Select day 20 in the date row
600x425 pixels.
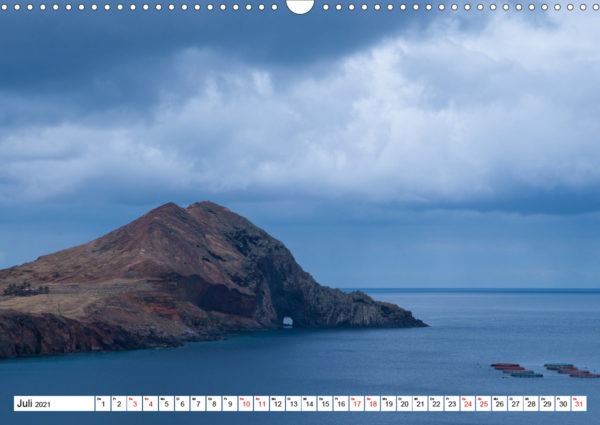(404, 404)
